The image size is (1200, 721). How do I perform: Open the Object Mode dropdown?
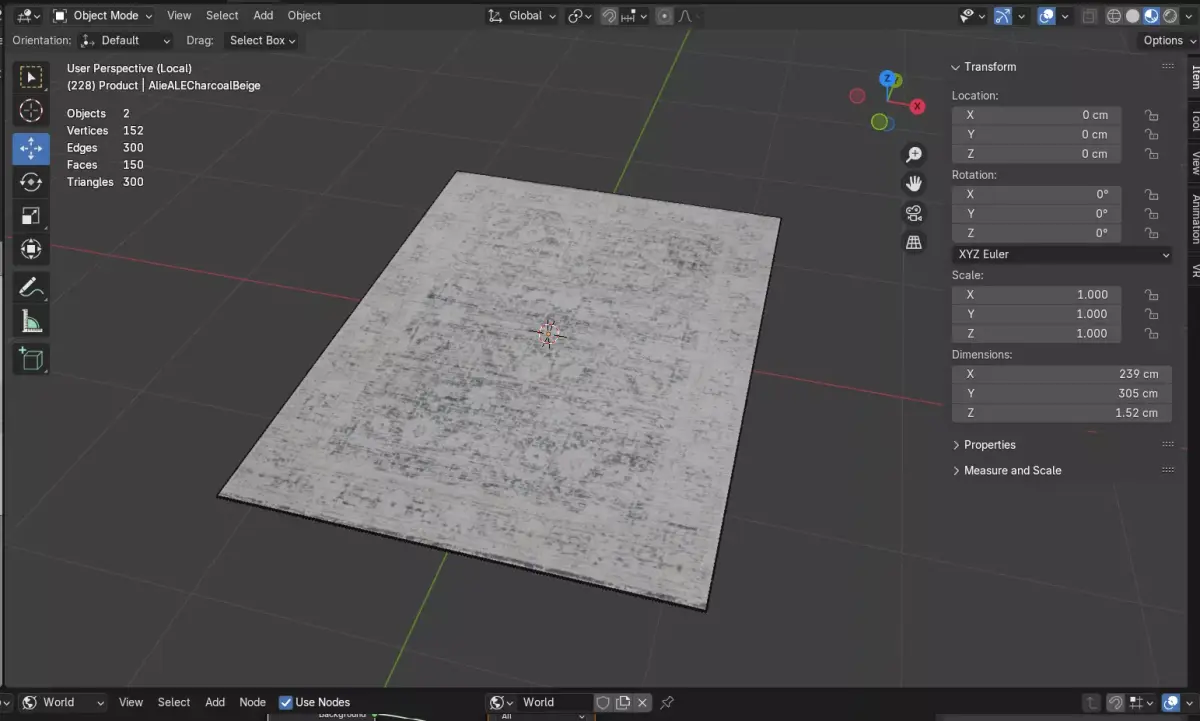click(x=103, y=15)
